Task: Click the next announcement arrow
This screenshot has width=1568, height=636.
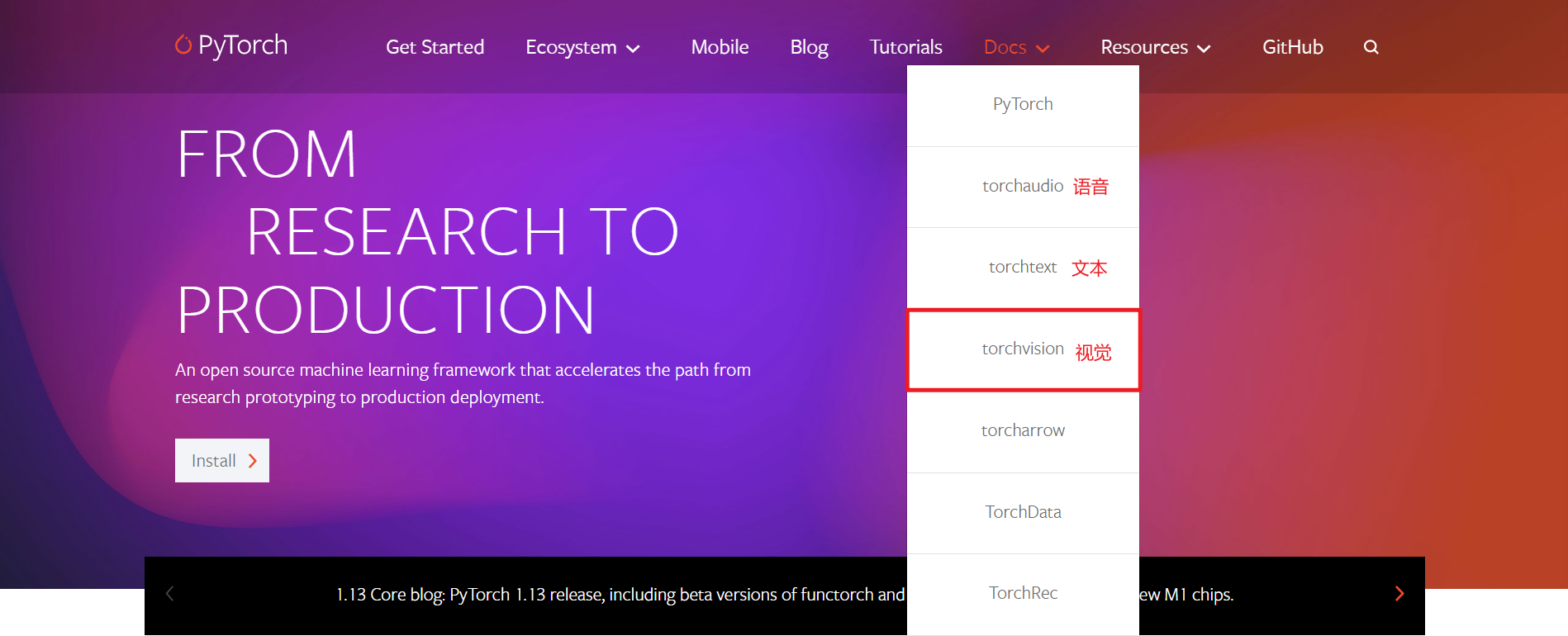Action: [x=1399, y=594]
